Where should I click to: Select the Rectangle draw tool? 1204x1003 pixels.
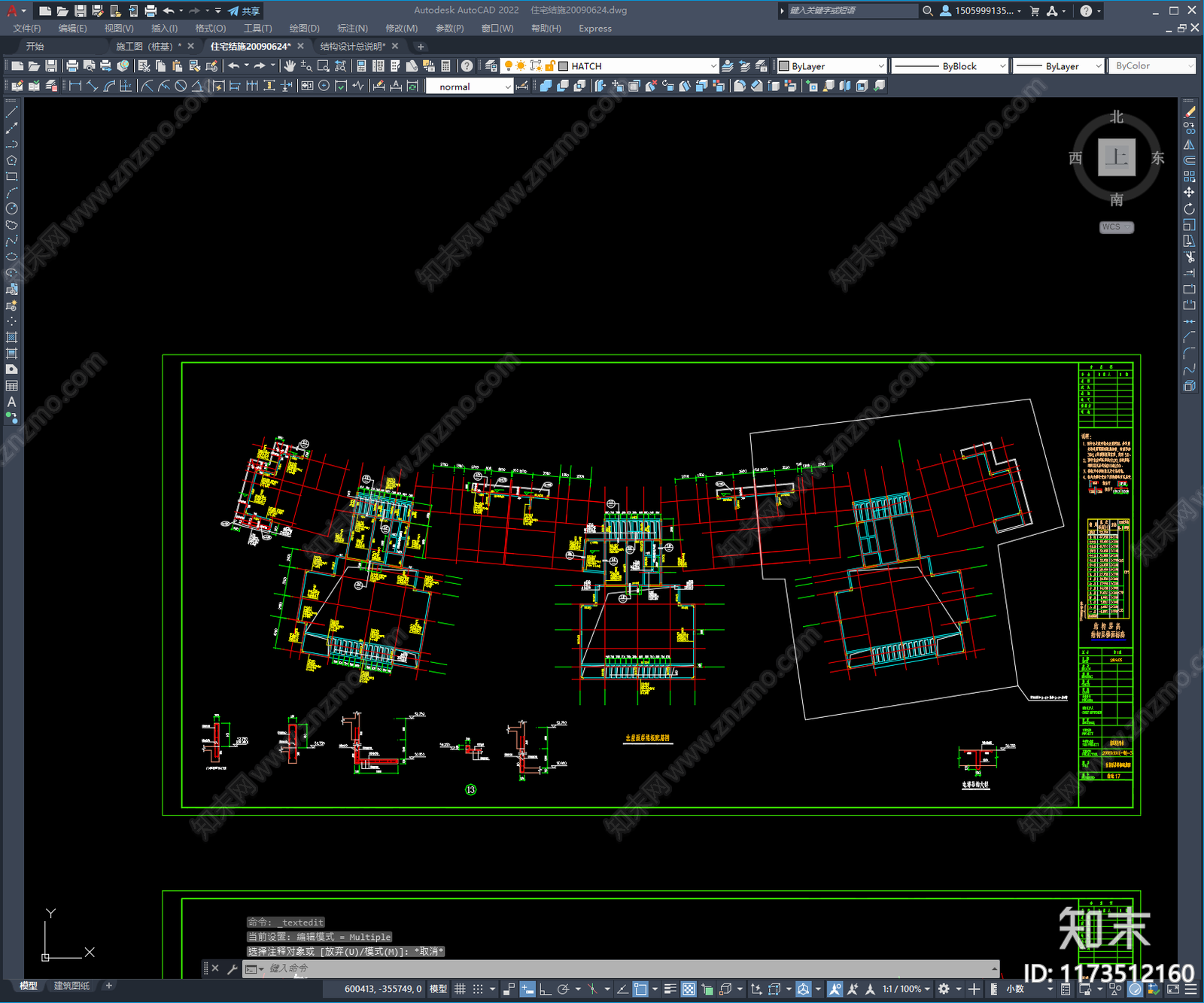click(x=11, y=177)
